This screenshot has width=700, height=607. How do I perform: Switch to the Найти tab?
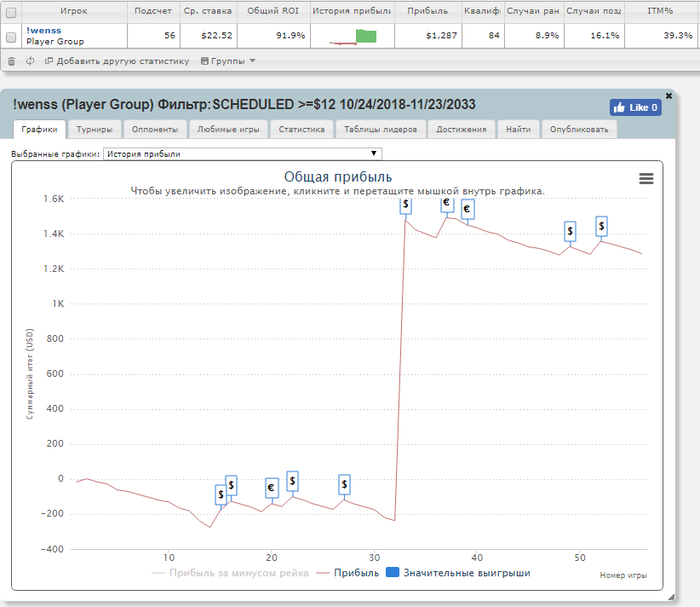pos(518,129)
